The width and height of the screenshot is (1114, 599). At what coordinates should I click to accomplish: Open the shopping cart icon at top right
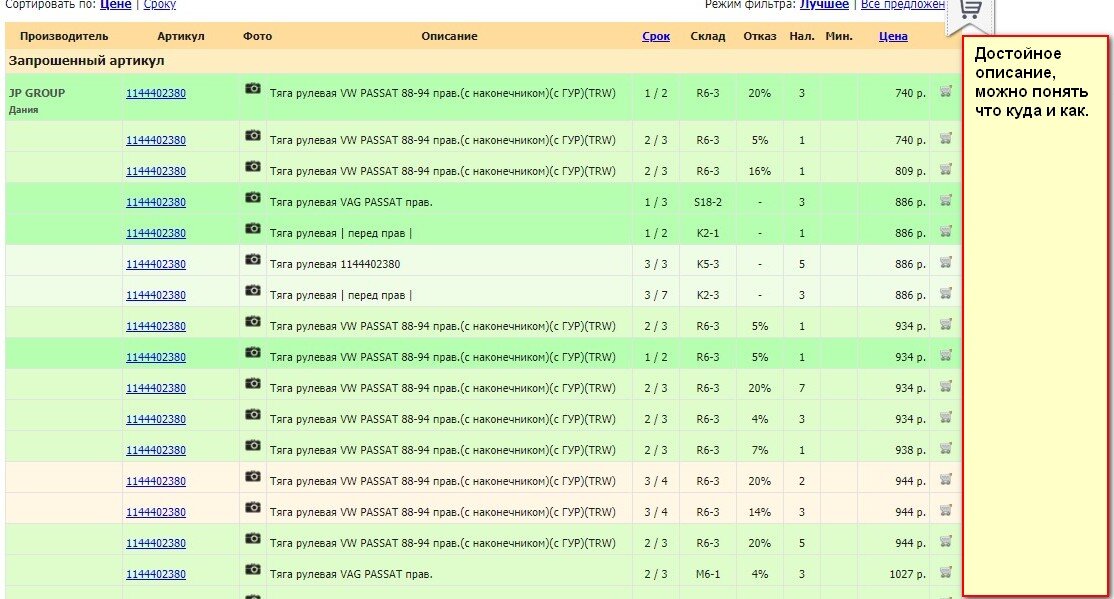tap(970, 9)
